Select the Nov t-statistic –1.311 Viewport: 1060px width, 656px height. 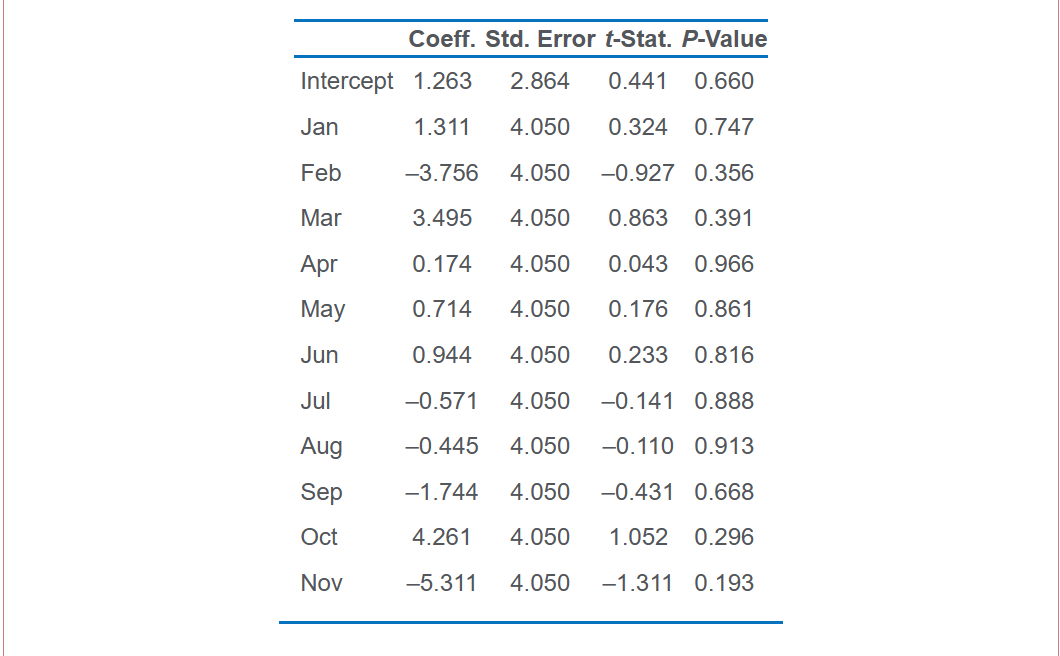pyautogui.click(x=638, y=583)
